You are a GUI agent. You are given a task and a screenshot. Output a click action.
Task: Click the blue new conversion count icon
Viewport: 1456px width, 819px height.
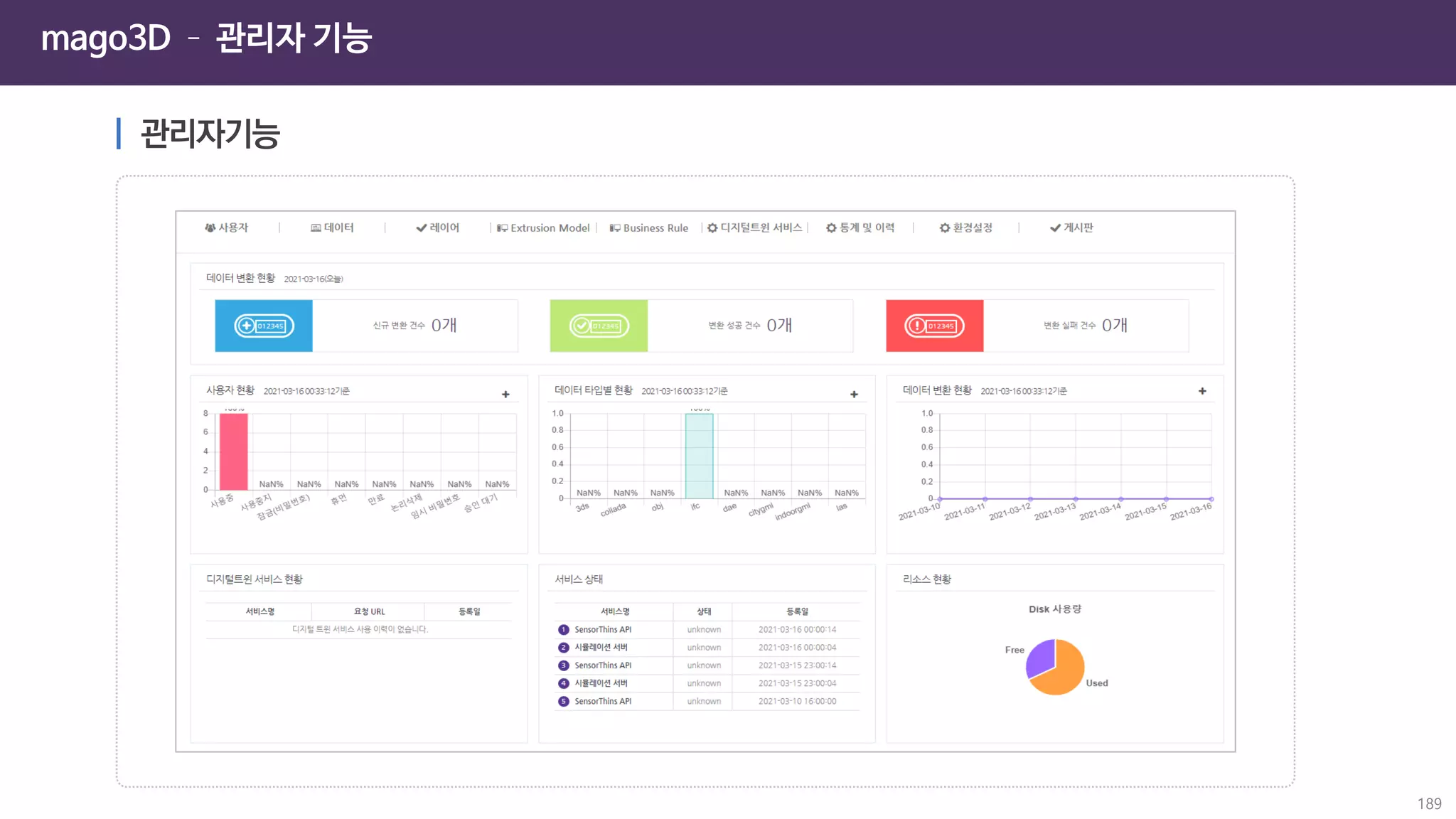(x=264, y=326)
